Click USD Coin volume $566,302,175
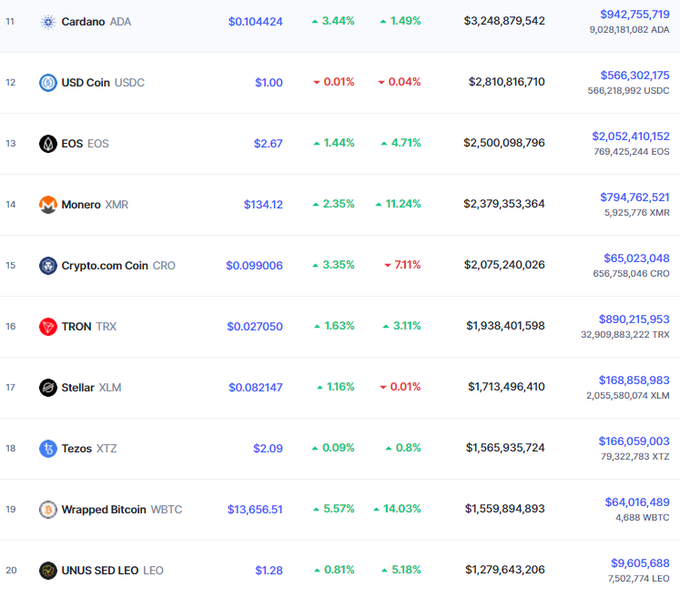Viewport: 680px width, 598px height. (635, 75)
